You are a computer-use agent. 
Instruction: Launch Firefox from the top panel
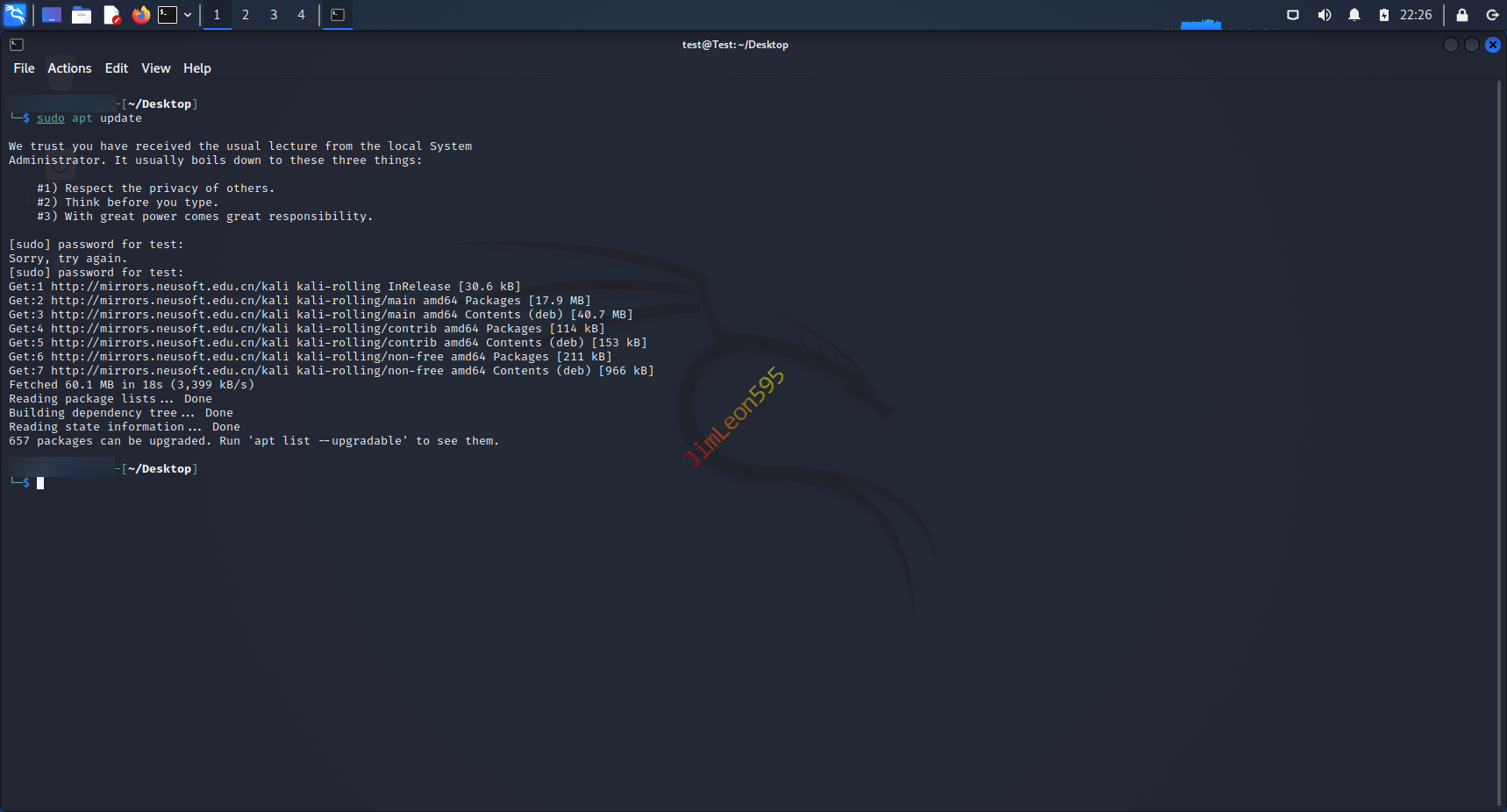pos(140,15)
